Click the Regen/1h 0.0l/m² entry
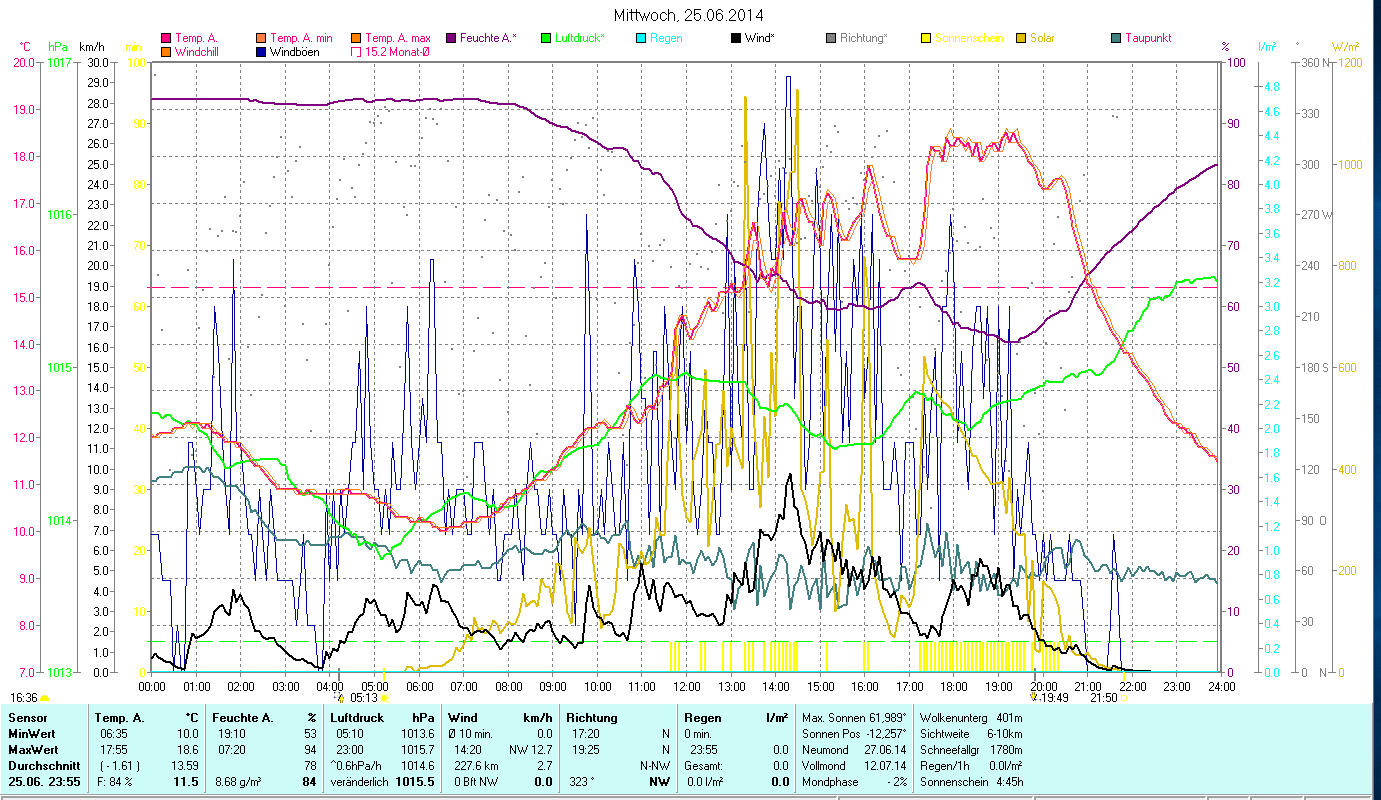The width and height of the screenshot is (1381, 800). coord(970,766)
